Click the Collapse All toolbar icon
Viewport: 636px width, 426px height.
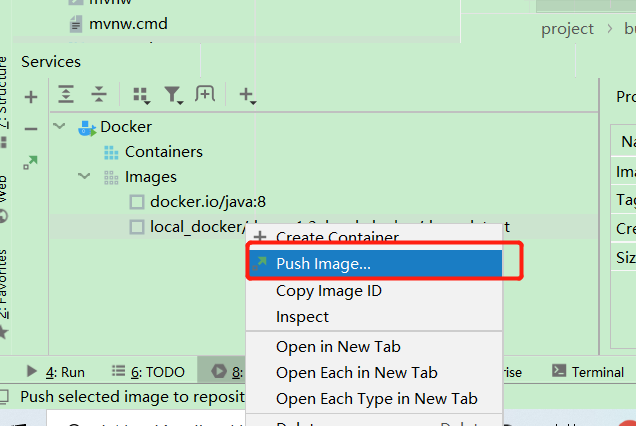(x=99, y=94)
